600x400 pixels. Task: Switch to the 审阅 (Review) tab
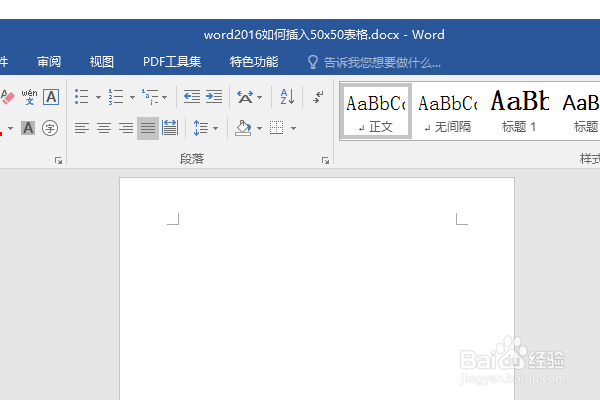point(49,62)
